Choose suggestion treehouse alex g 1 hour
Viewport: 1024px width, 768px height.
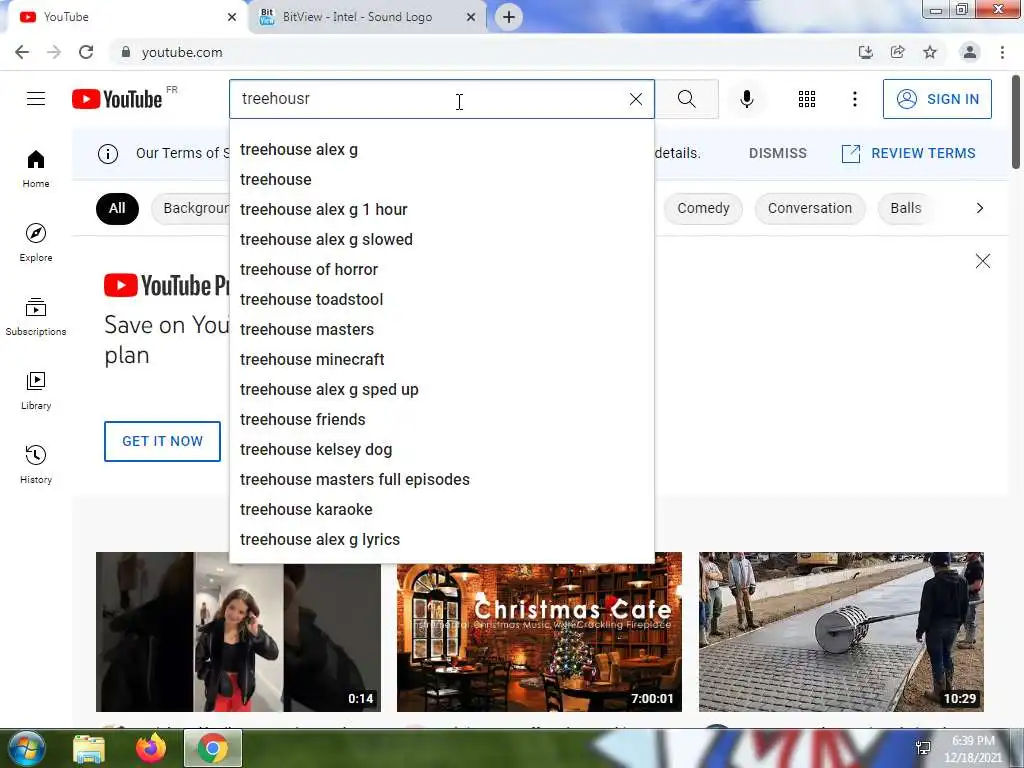(x=441, y=210)
